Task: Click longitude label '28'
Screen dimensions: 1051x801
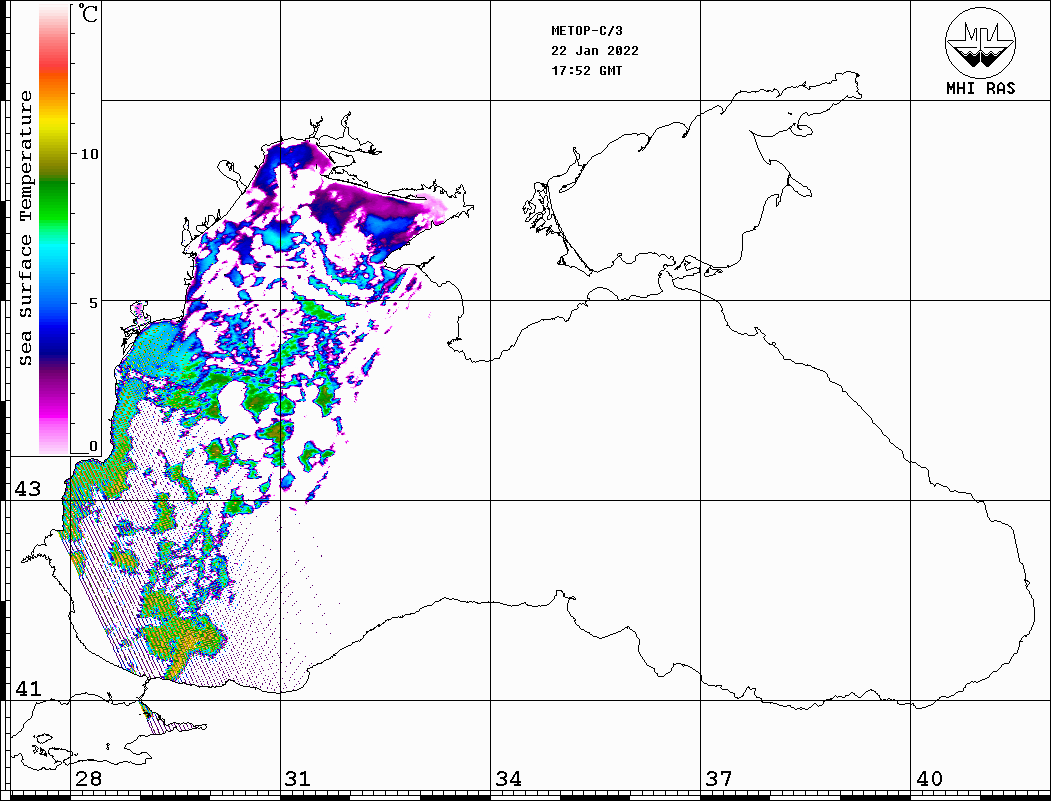Action: click(88, 779)
